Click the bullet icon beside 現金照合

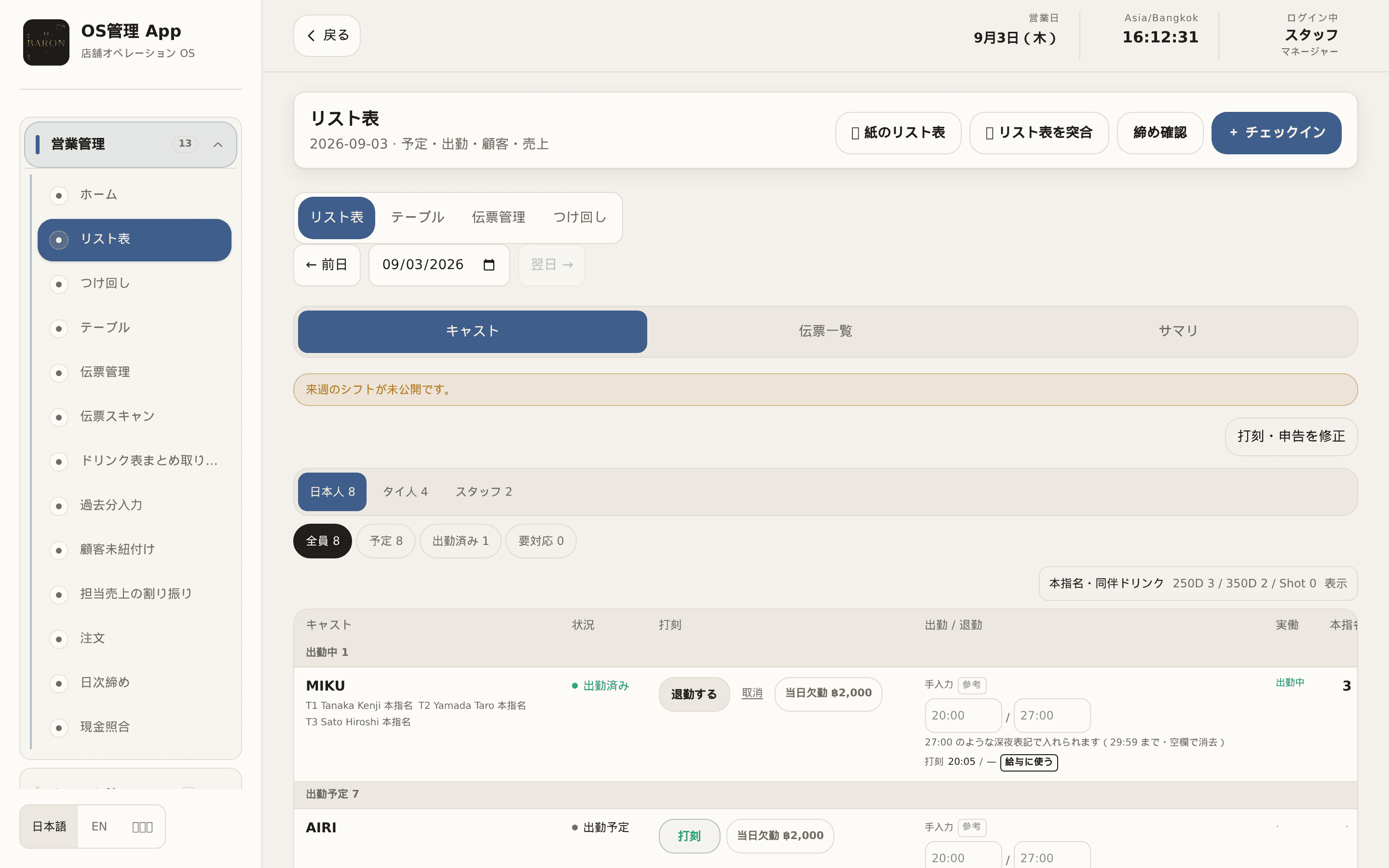click(58, 728)
